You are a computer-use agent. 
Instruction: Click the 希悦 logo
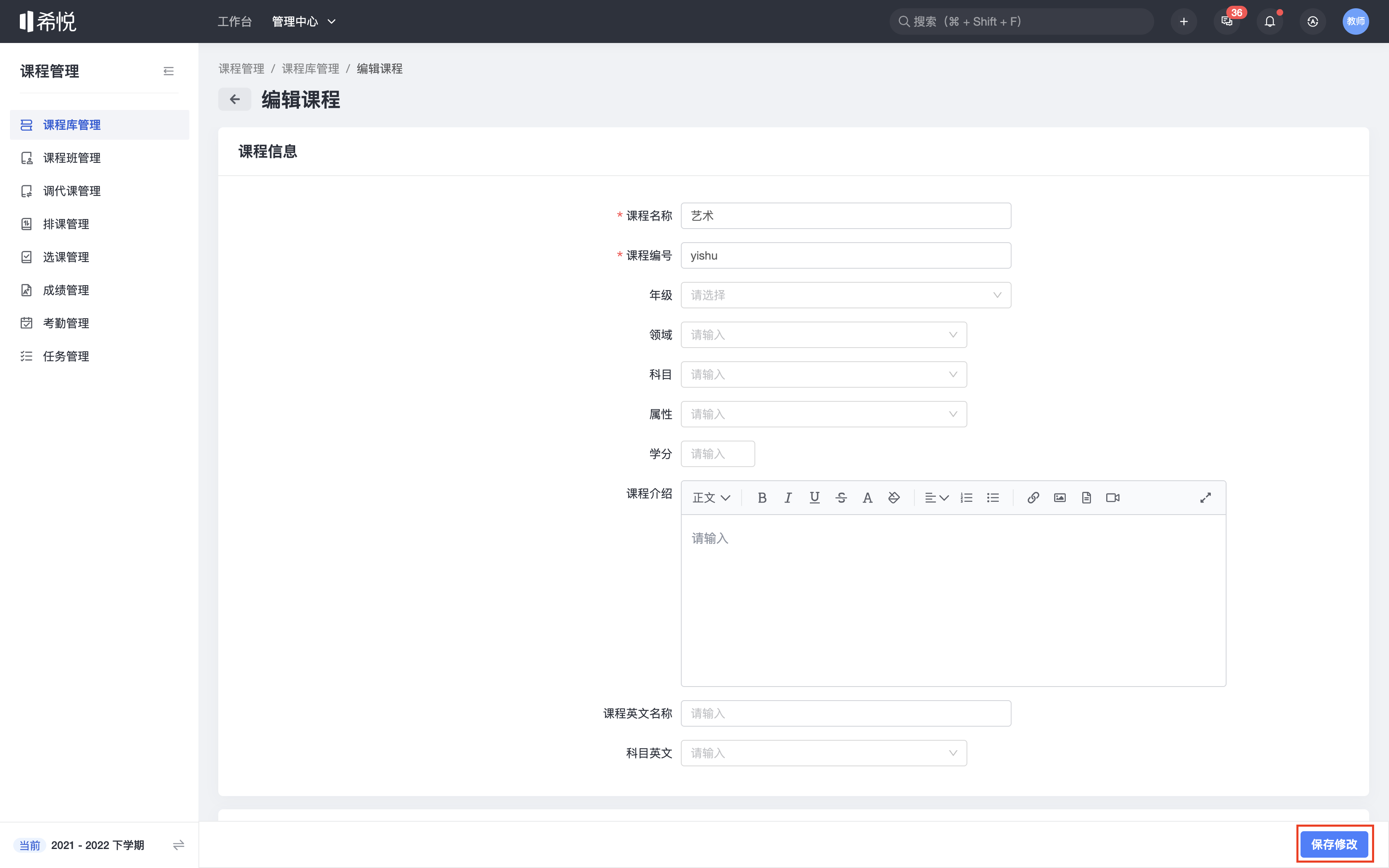pos(48,21)
